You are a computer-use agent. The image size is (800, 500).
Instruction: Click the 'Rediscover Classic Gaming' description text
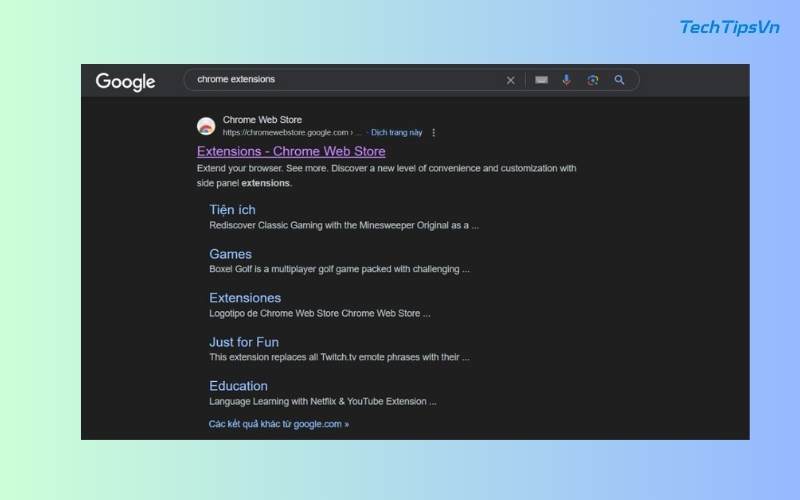344,225
